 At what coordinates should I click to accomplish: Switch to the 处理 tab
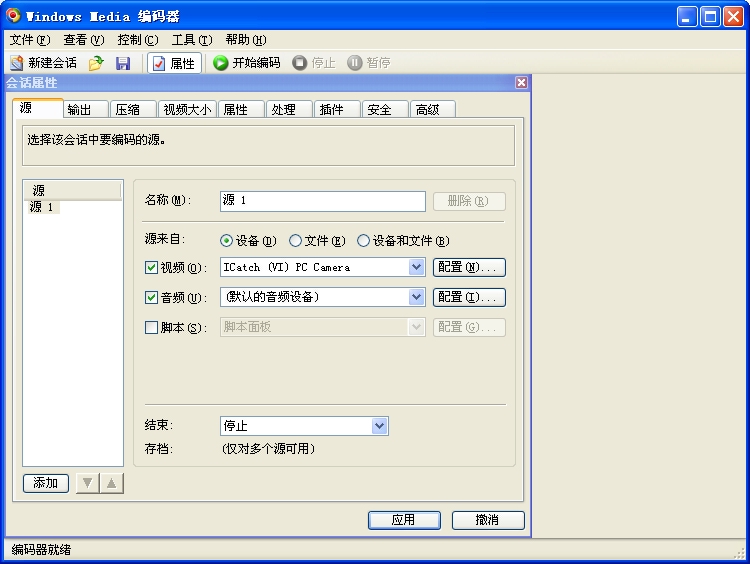pos(289,110)
